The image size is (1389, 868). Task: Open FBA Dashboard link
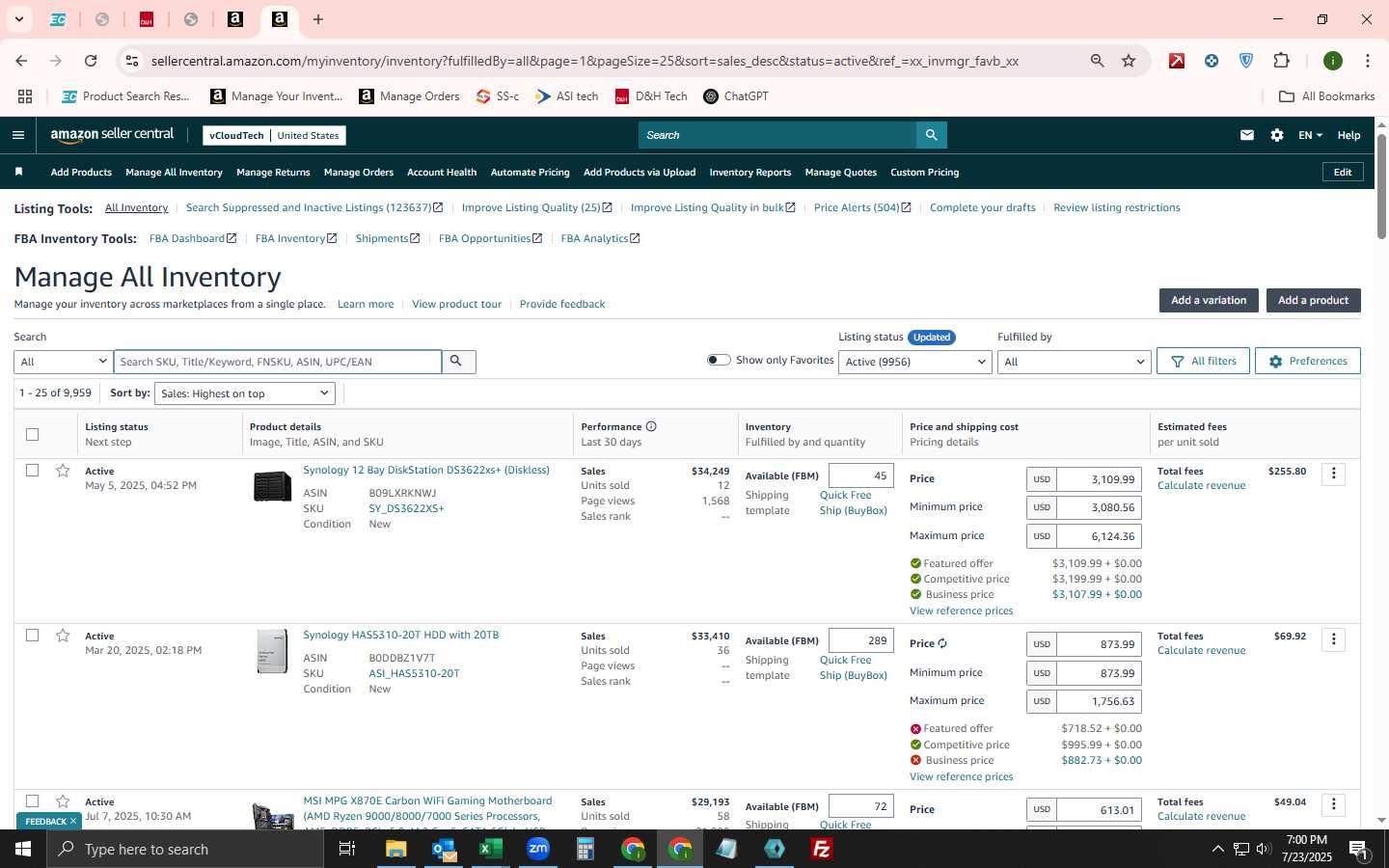pos(193,238)
